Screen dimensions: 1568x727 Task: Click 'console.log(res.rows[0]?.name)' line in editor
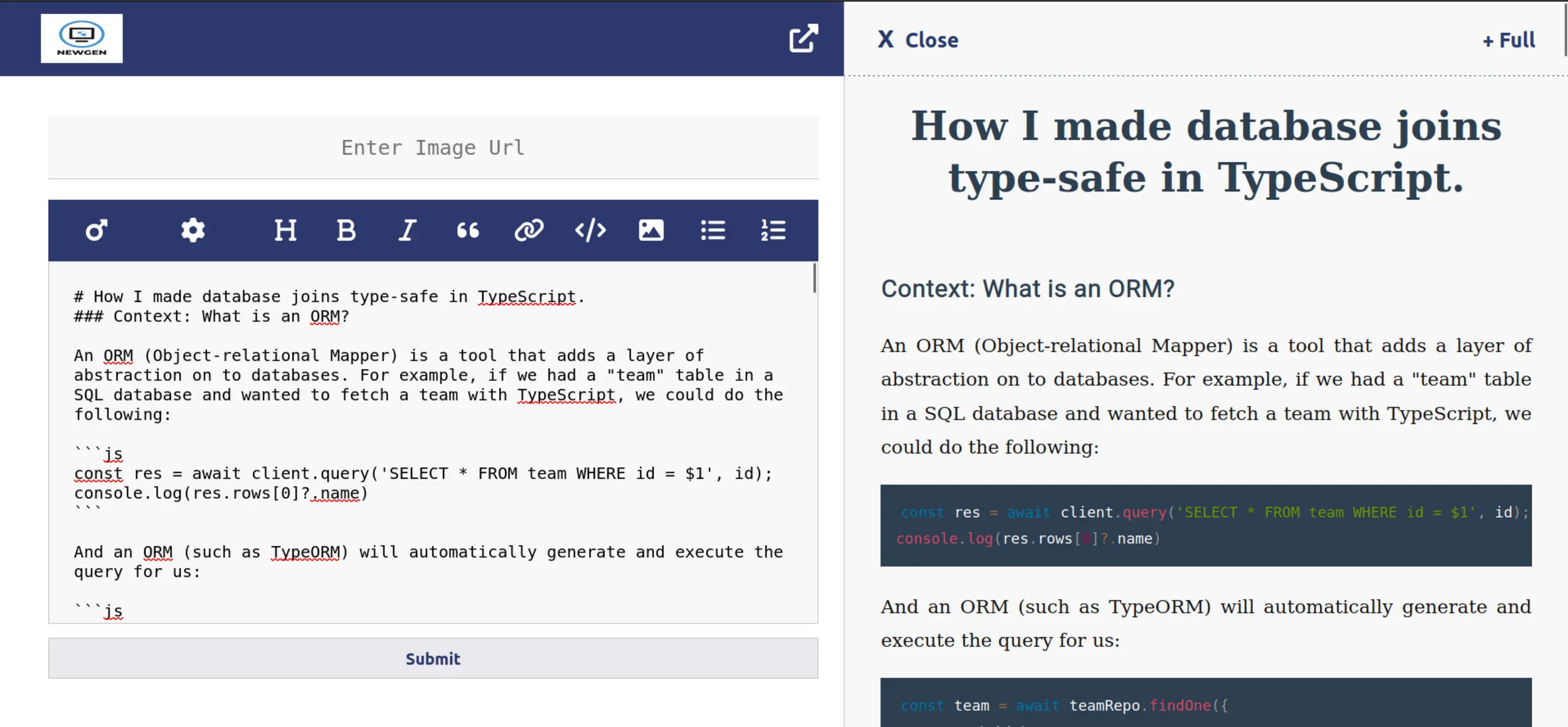(221, 493)
